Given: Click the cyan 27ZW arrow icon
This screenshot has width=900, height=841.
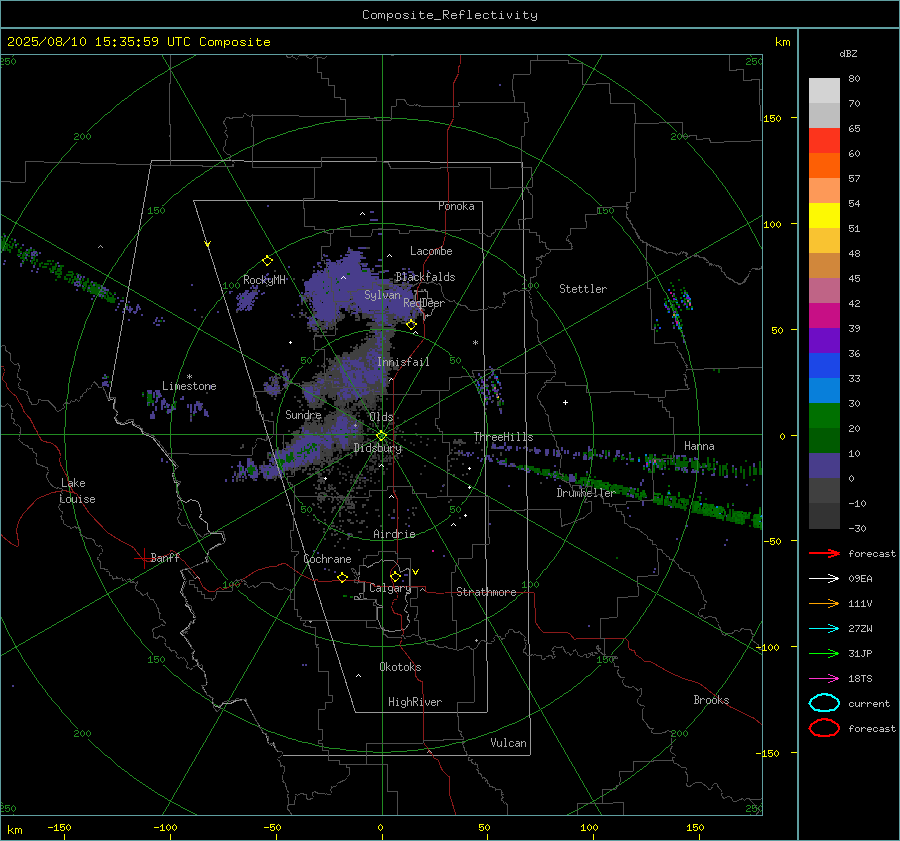Looking at the screenshot, I should (824, 629).
